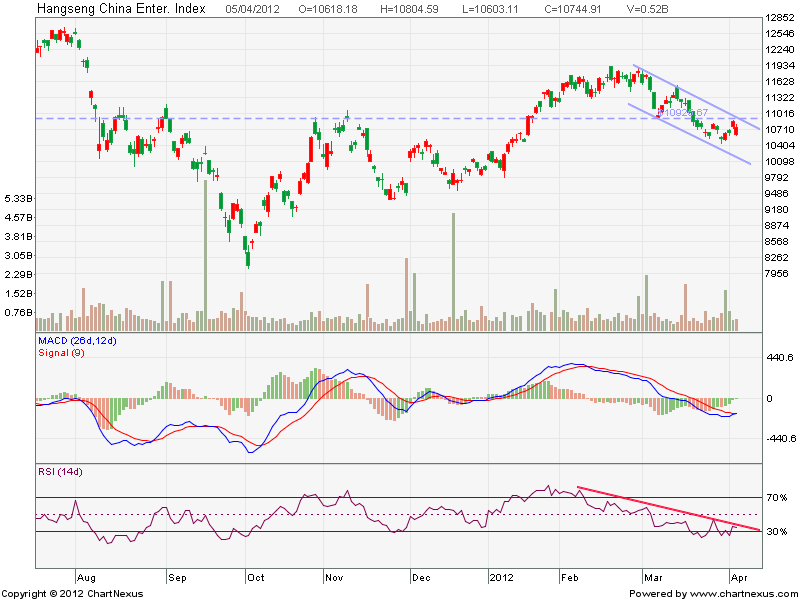This screenshot has width=800, height=600.
Task: Select the 2012 marker on time axis
Action: 502,578
